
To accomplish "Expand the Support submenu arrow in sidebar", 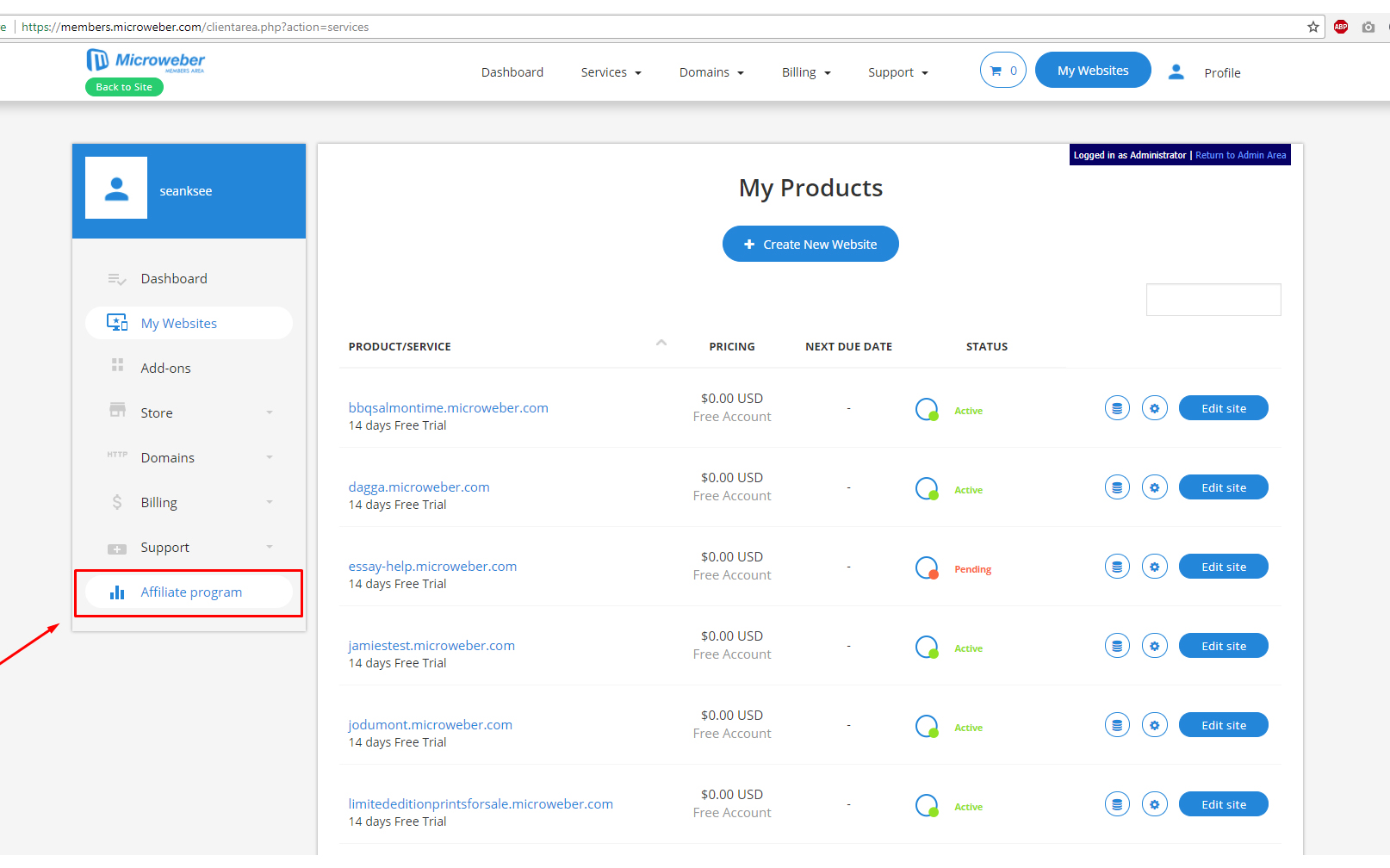I will point(270,547).
